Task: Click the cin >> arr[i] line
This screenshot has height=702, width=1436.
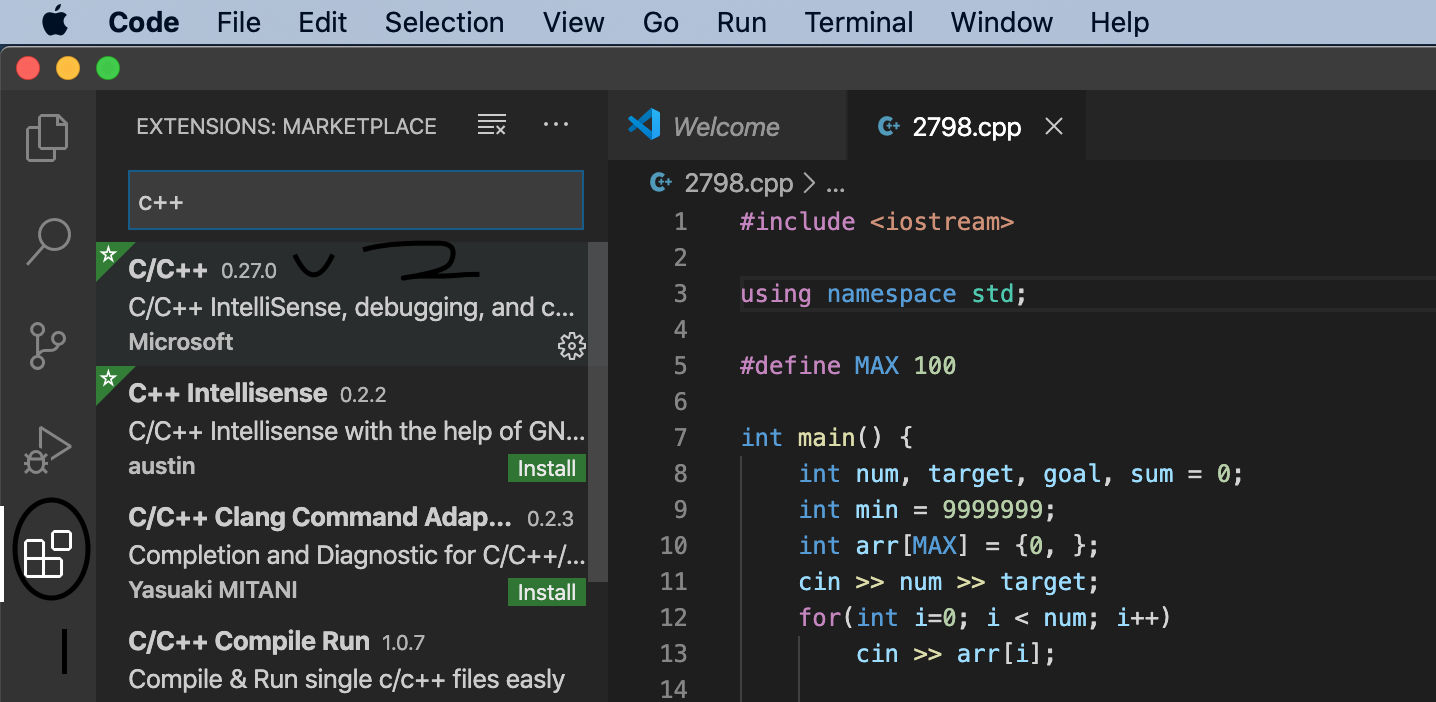Action: click(x=956, y=653)
